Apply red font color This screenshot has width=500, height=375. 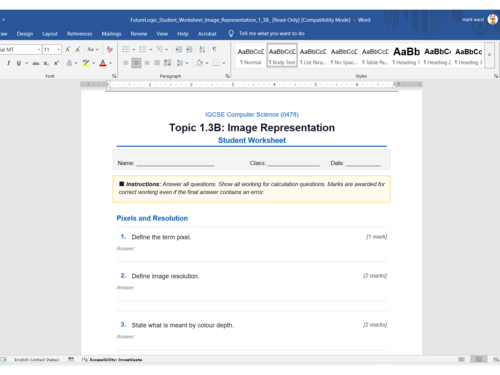[x=103, y=63]
